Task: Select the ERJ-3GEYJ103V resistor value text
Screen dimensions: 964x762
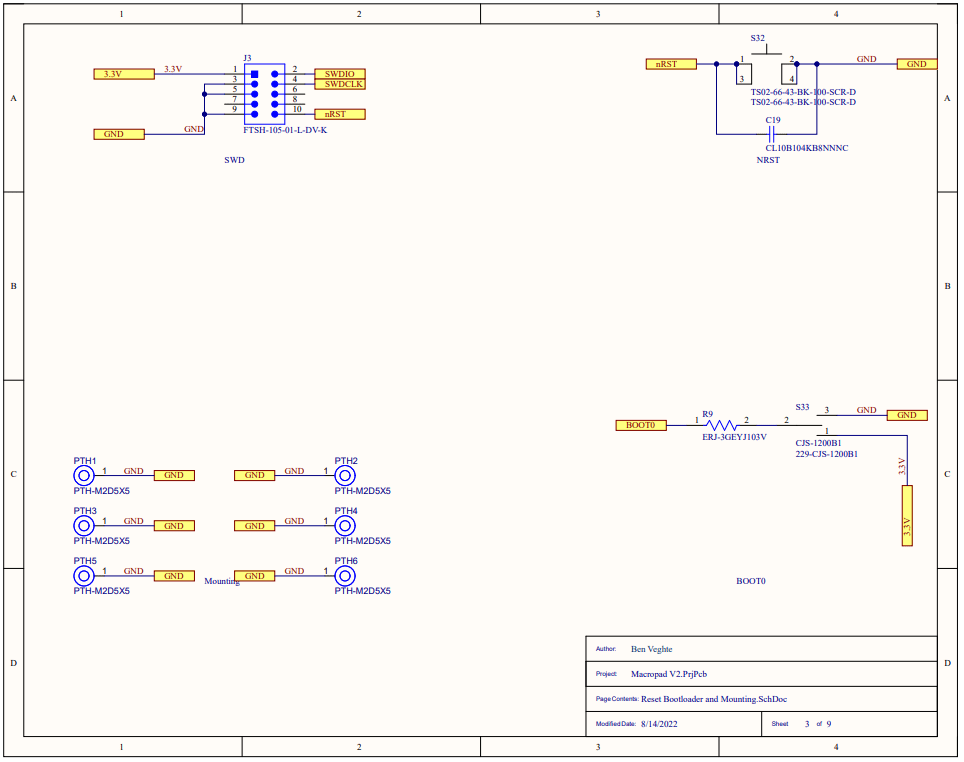Action: pos(734,437)
